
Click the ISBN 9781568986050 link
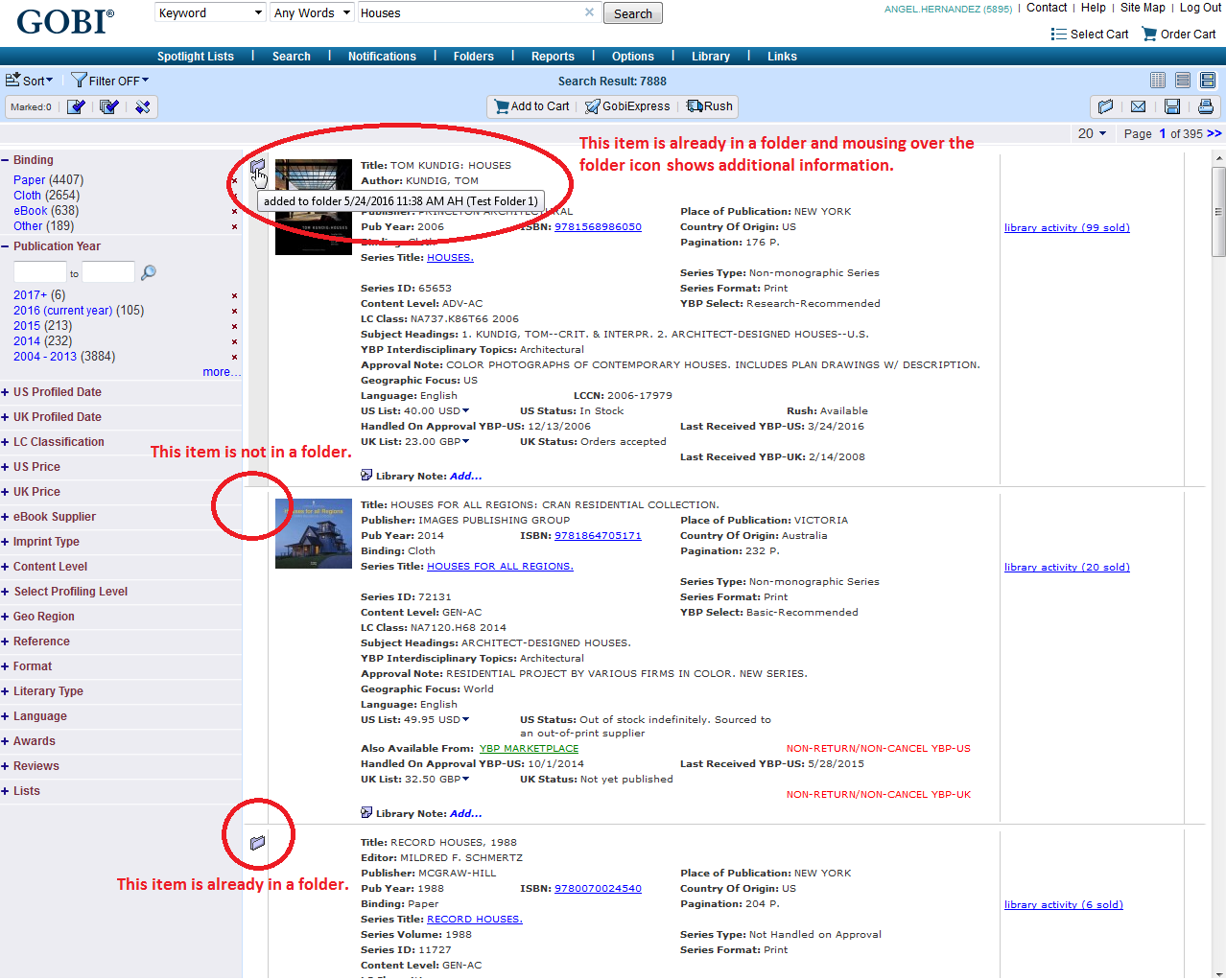point(598,227)
